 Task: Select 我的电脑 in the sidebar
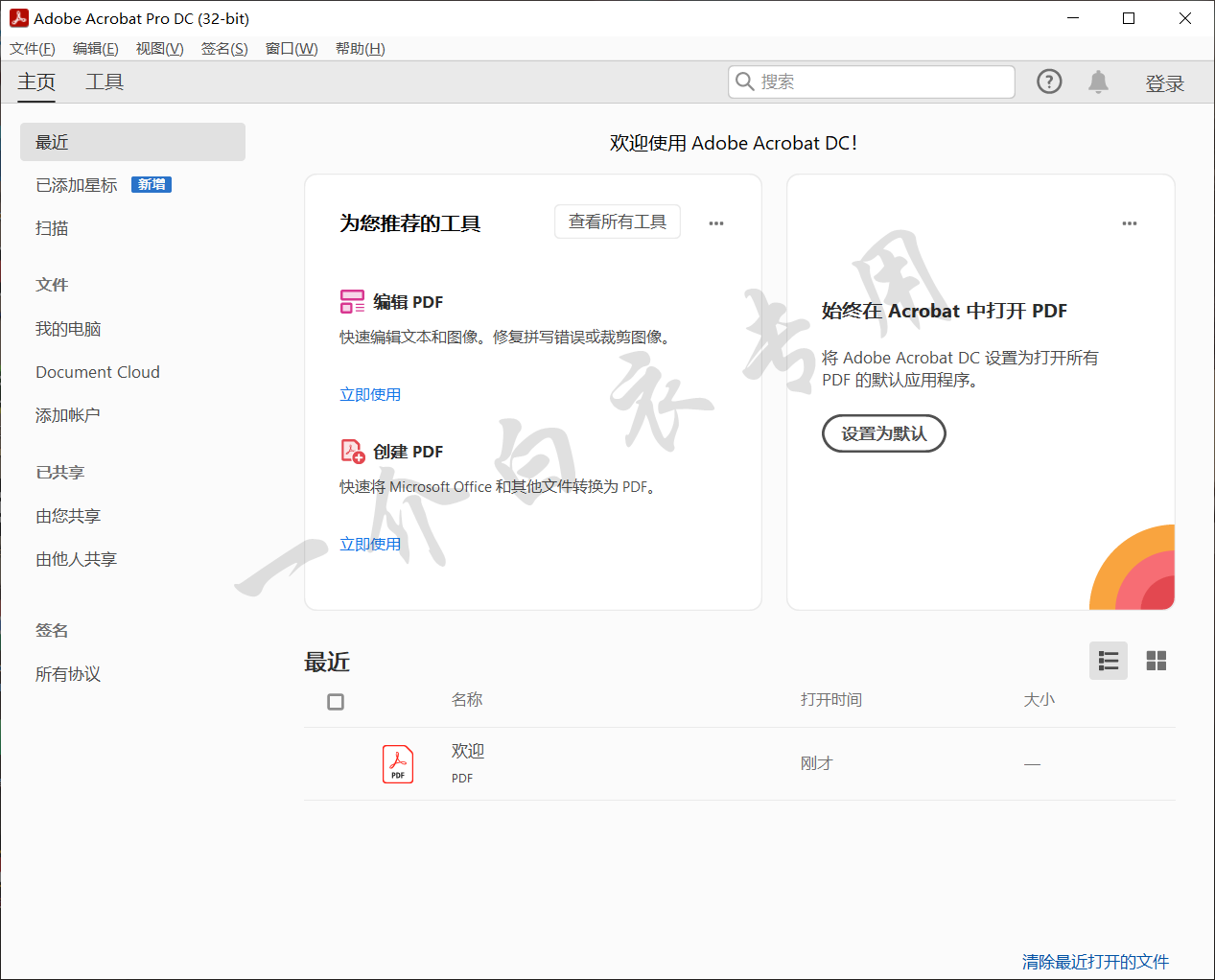click(x=68, y=329)
